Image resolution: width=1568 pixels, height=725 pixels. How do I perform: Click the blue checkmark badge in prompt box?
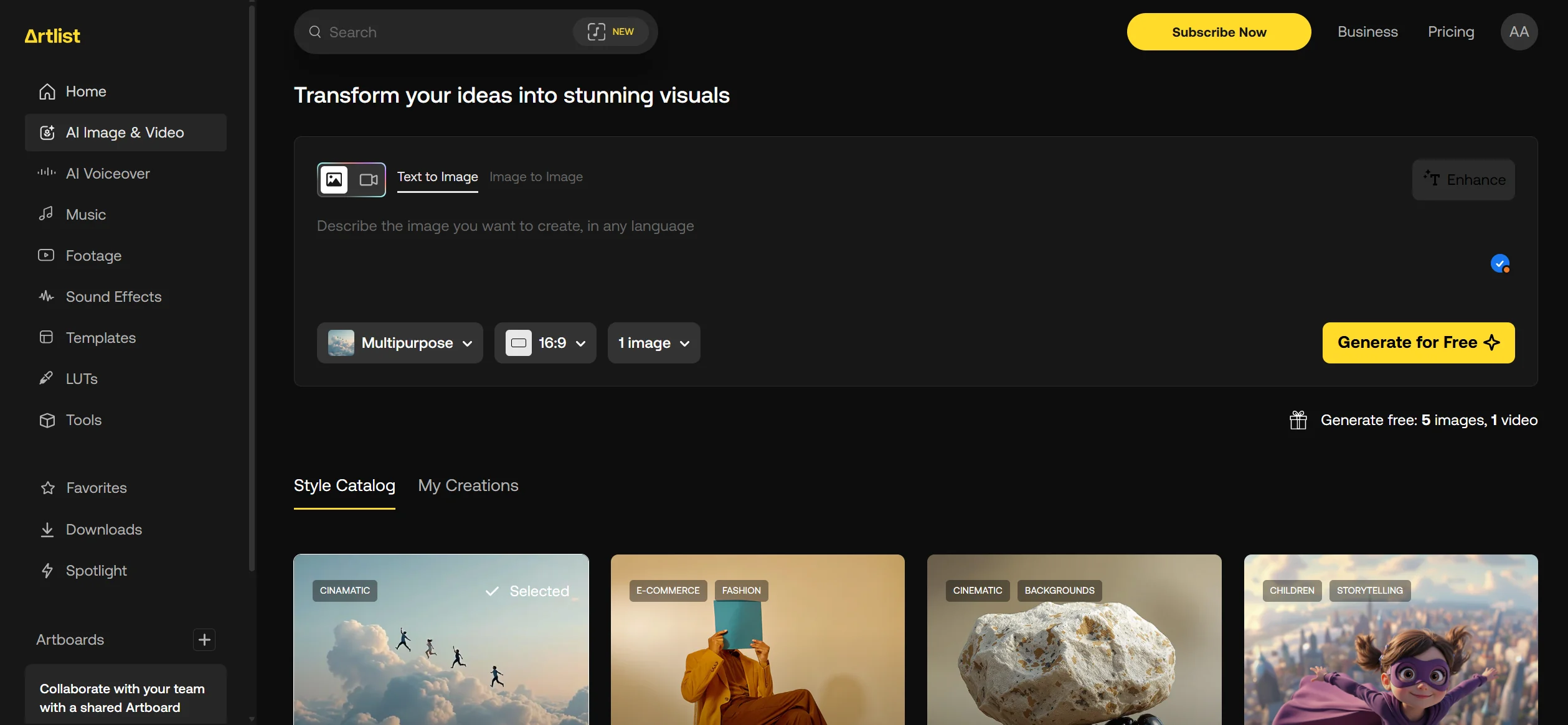pyautogui.click(x=1500, y=264)
